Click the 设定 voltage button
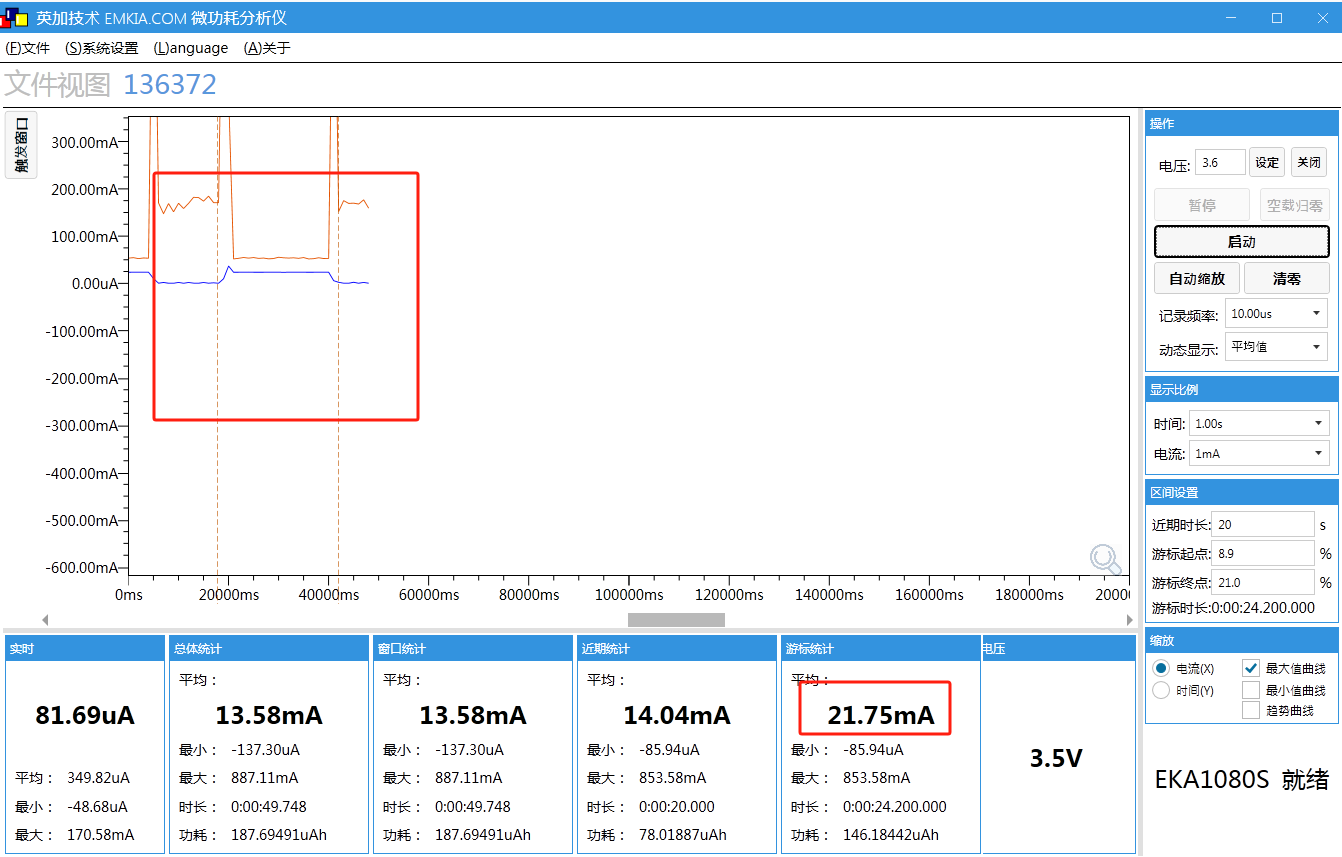This screenshot has height=857, width=1342. (1267, 162)
